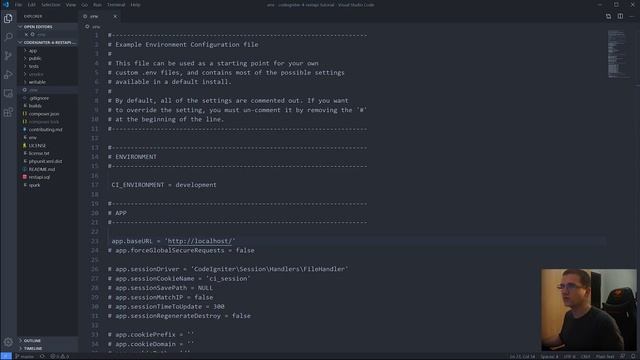
Task: Click the webcam overlay thumbnail
Action: (x=588, y=309)
